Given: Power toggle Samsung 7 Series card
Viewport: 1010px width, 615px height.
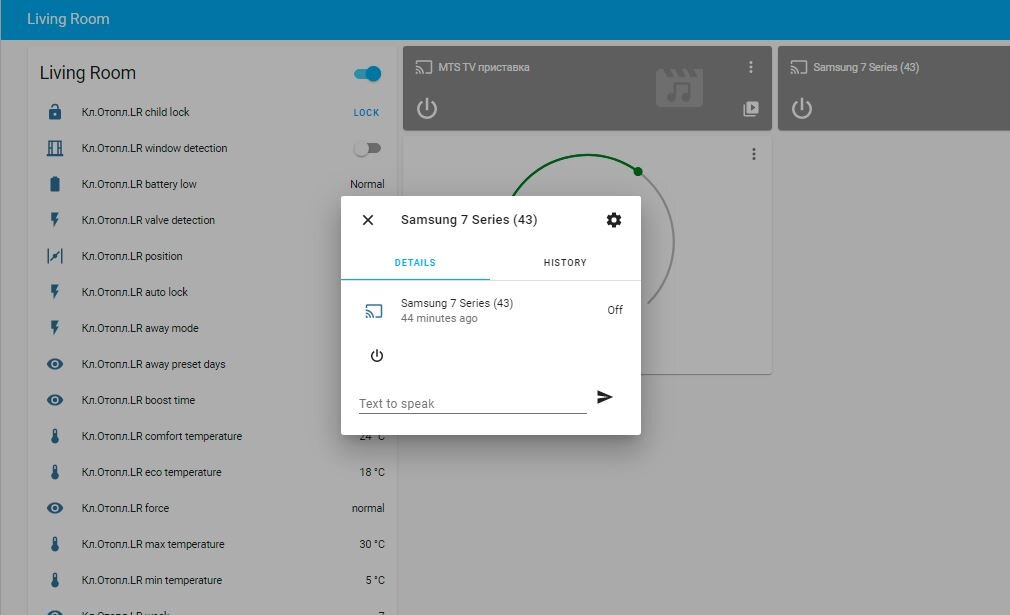Looking at the screenshot, I should point(801,108).
